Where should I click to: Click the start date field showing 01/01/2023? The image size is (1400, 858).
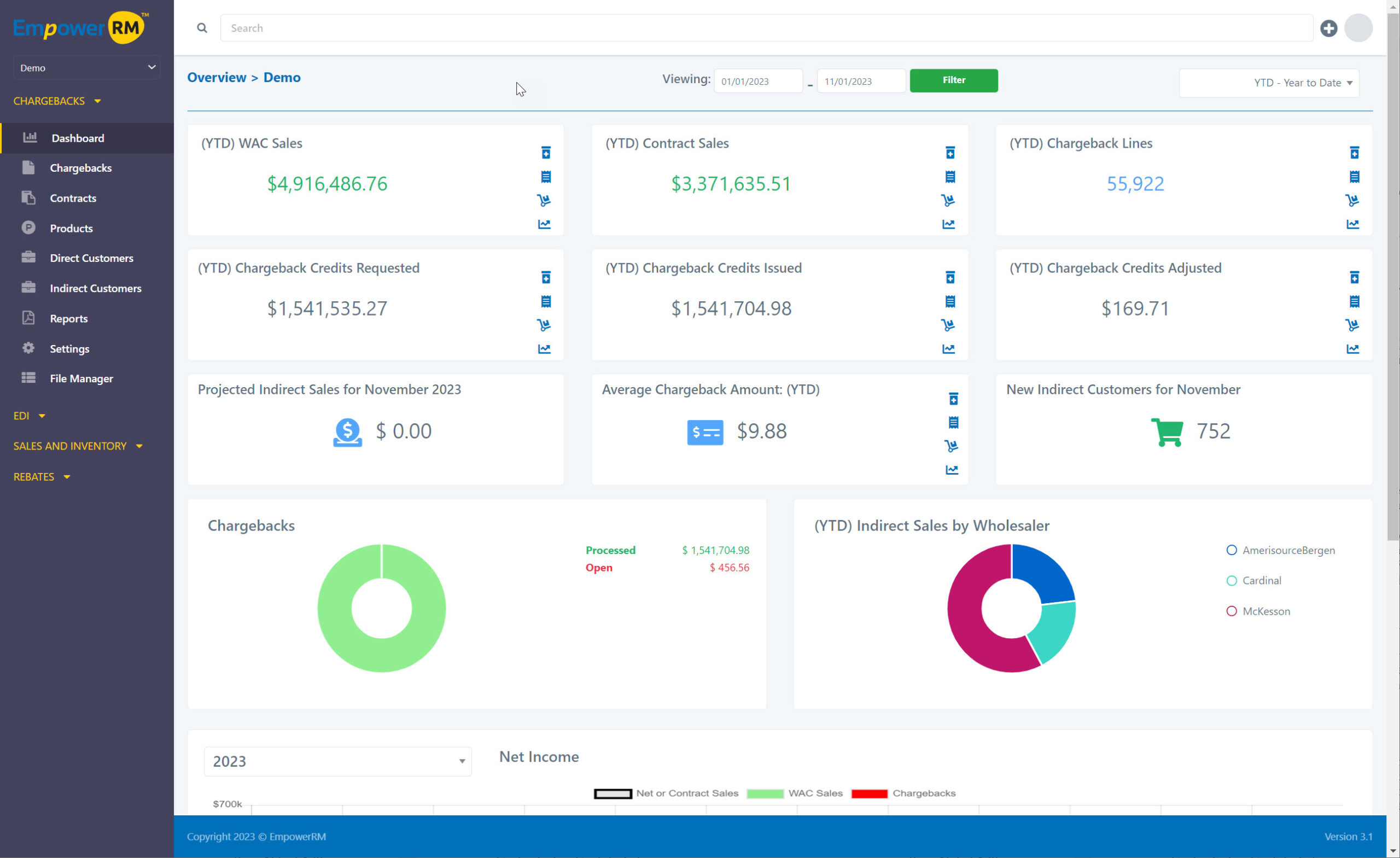point(758,81)
